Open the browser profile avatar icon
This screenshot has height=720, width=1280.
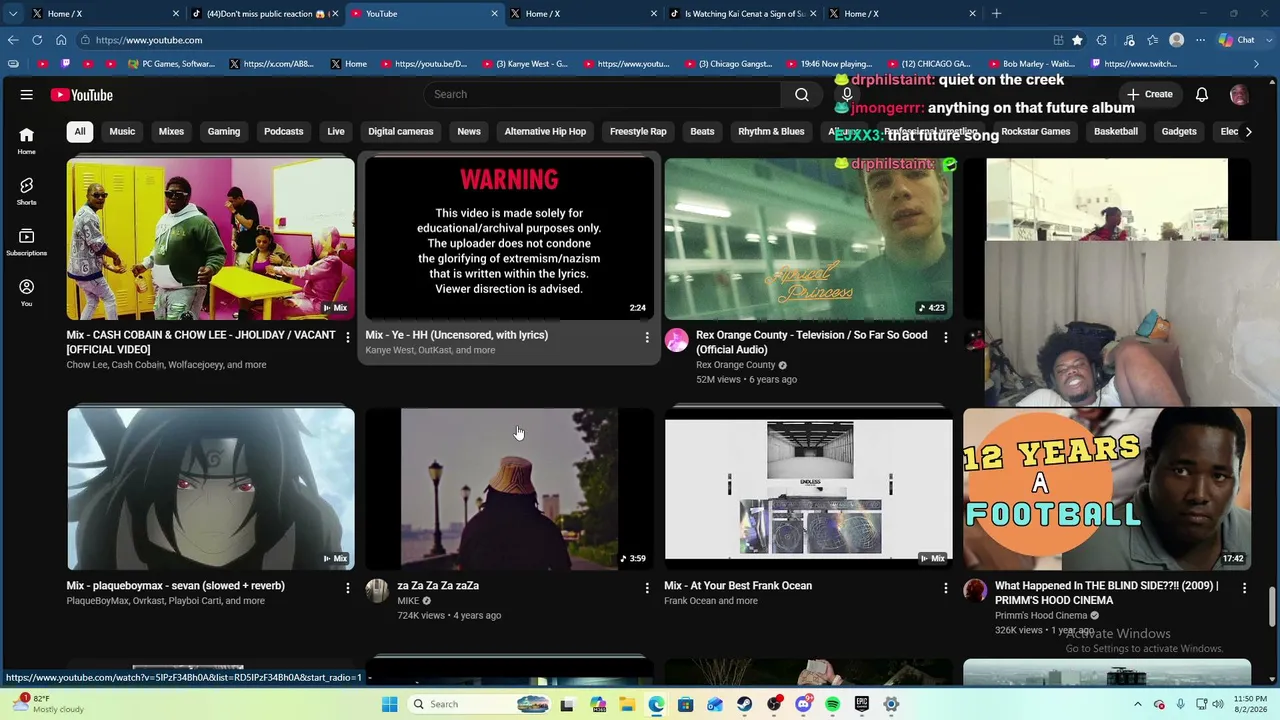click(x=1177, y=40)
